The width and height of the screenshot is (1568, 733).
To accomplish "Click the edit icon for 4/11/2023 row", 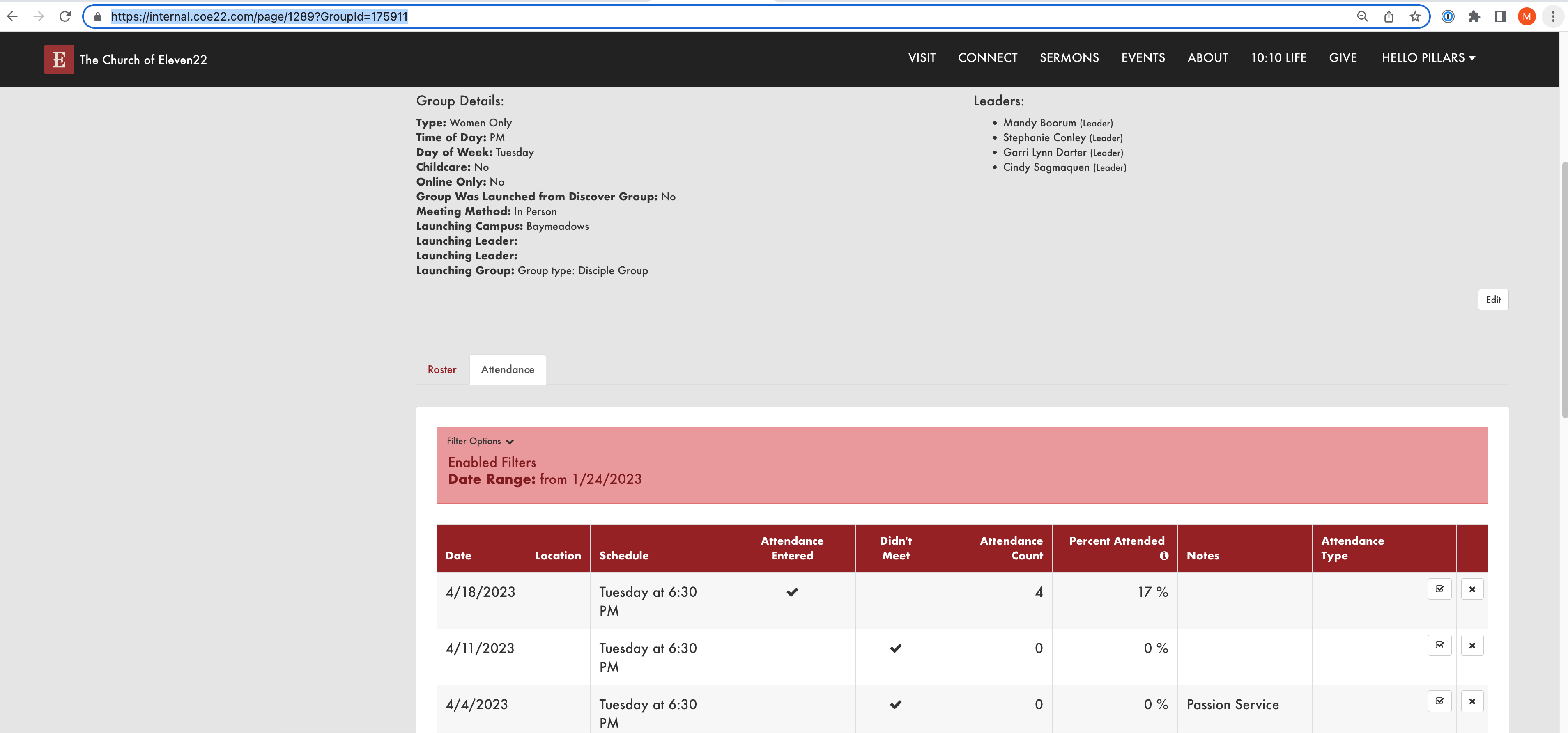I will pyautogui.click(x=1439, y=645).
